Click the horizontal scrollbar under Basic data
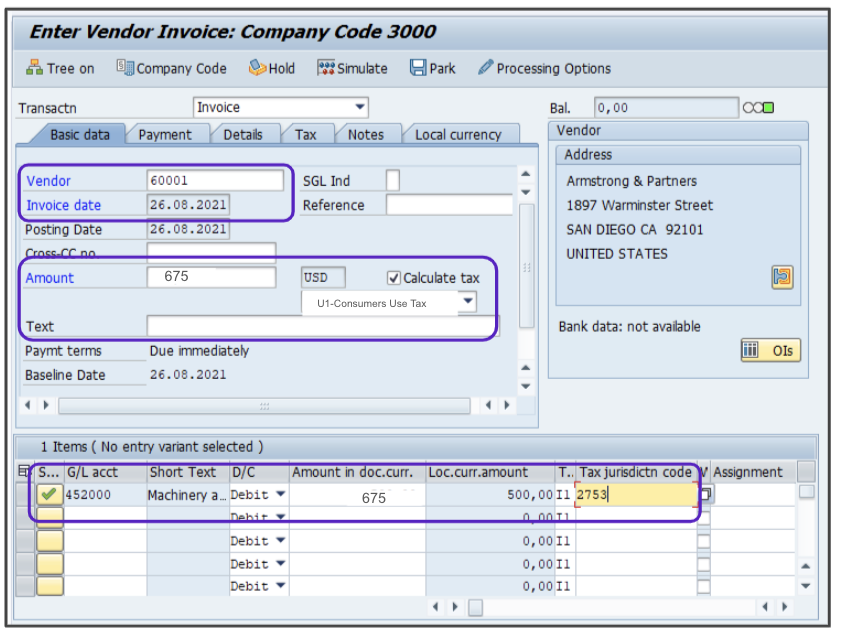Image resolution: width=842 pixels, height=636 pixels. pos(264,406)
